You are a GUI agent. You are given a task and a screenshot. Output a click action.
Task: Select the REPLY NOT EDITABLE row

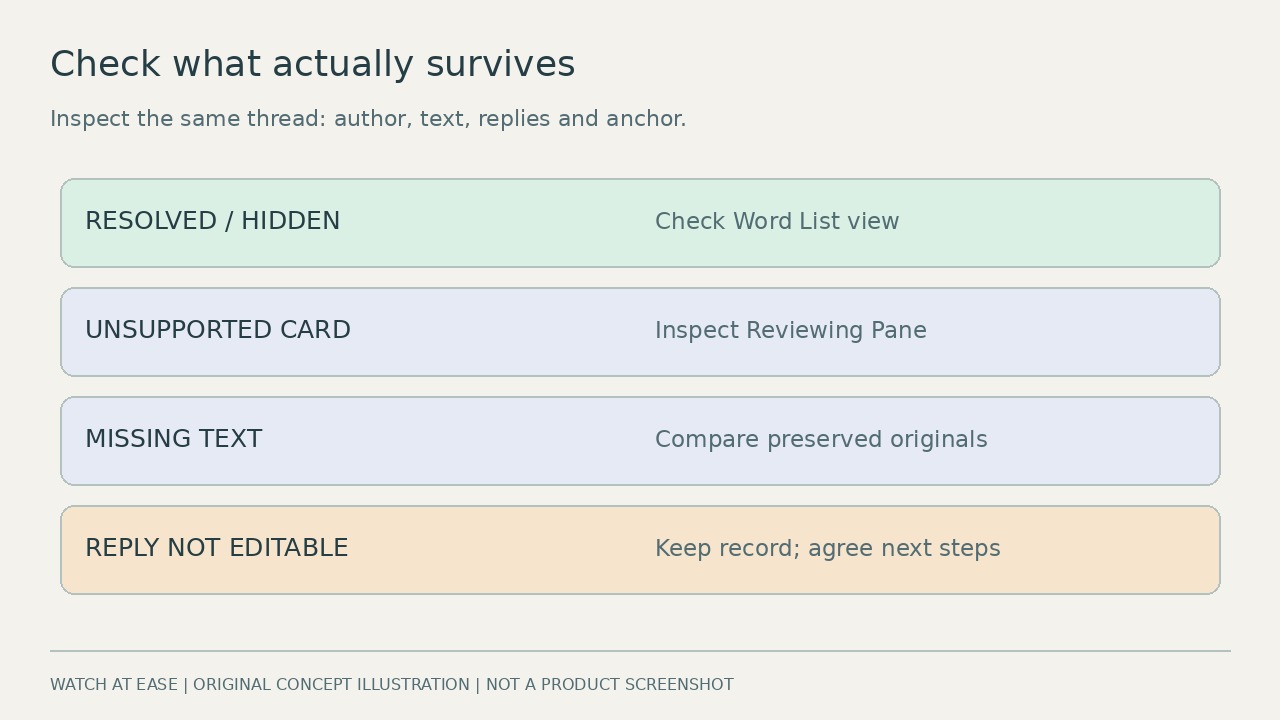tap(640, 550)
